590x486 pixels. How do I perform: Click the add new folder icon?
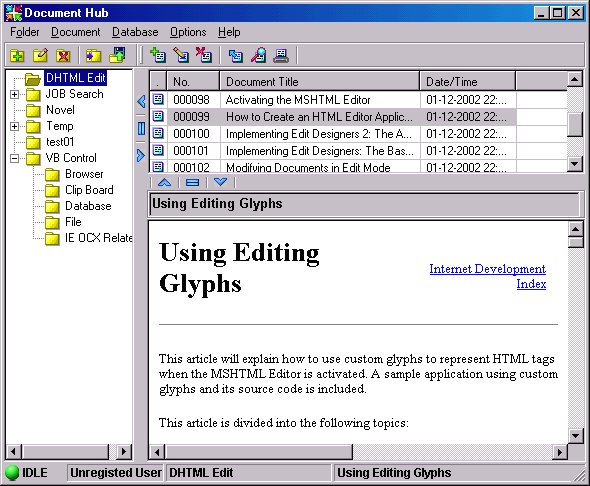[17, 56]
